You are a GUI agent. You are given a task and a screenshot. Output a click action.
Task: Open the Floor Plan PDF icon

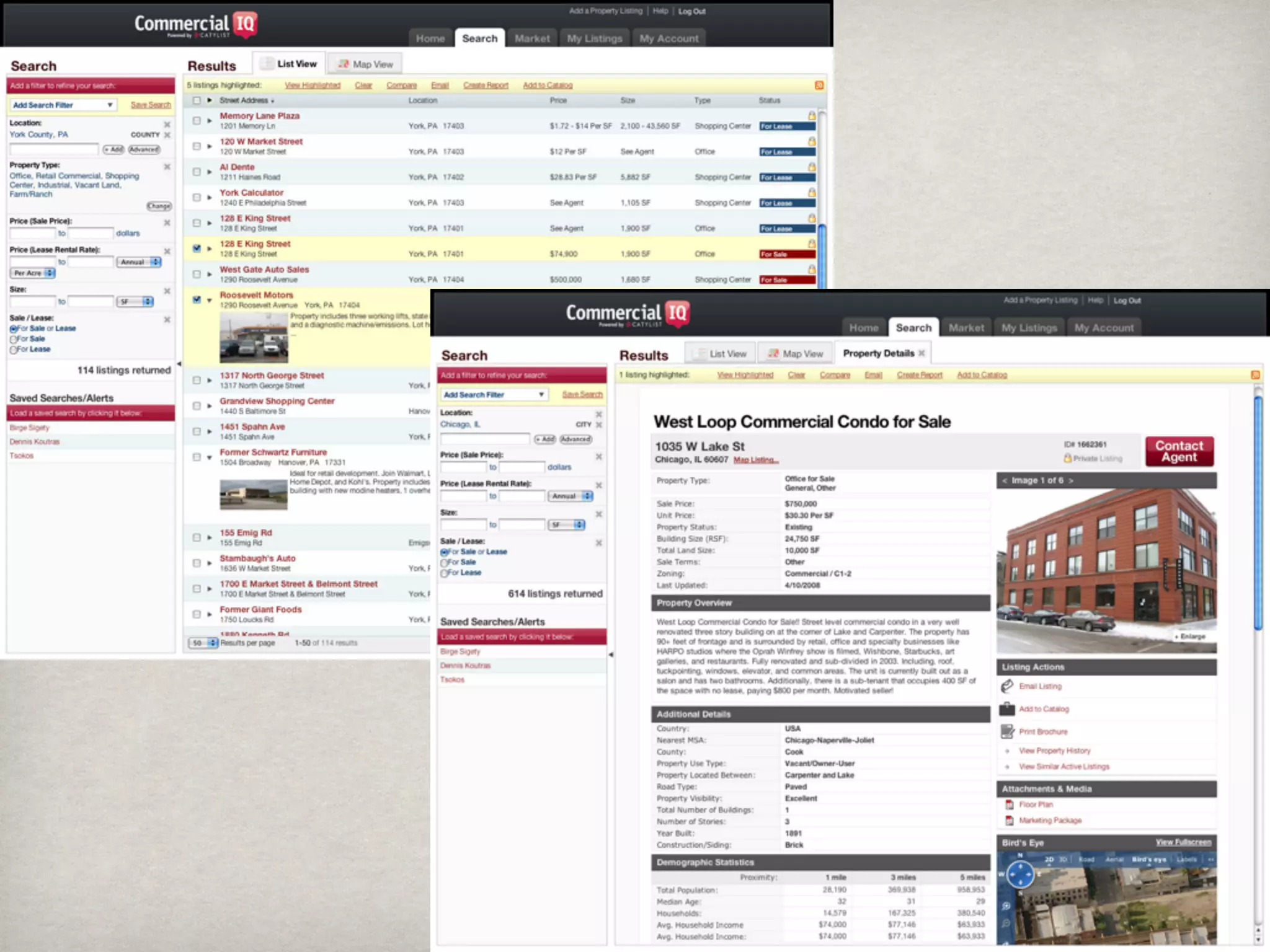click(x=1009, y=804)
